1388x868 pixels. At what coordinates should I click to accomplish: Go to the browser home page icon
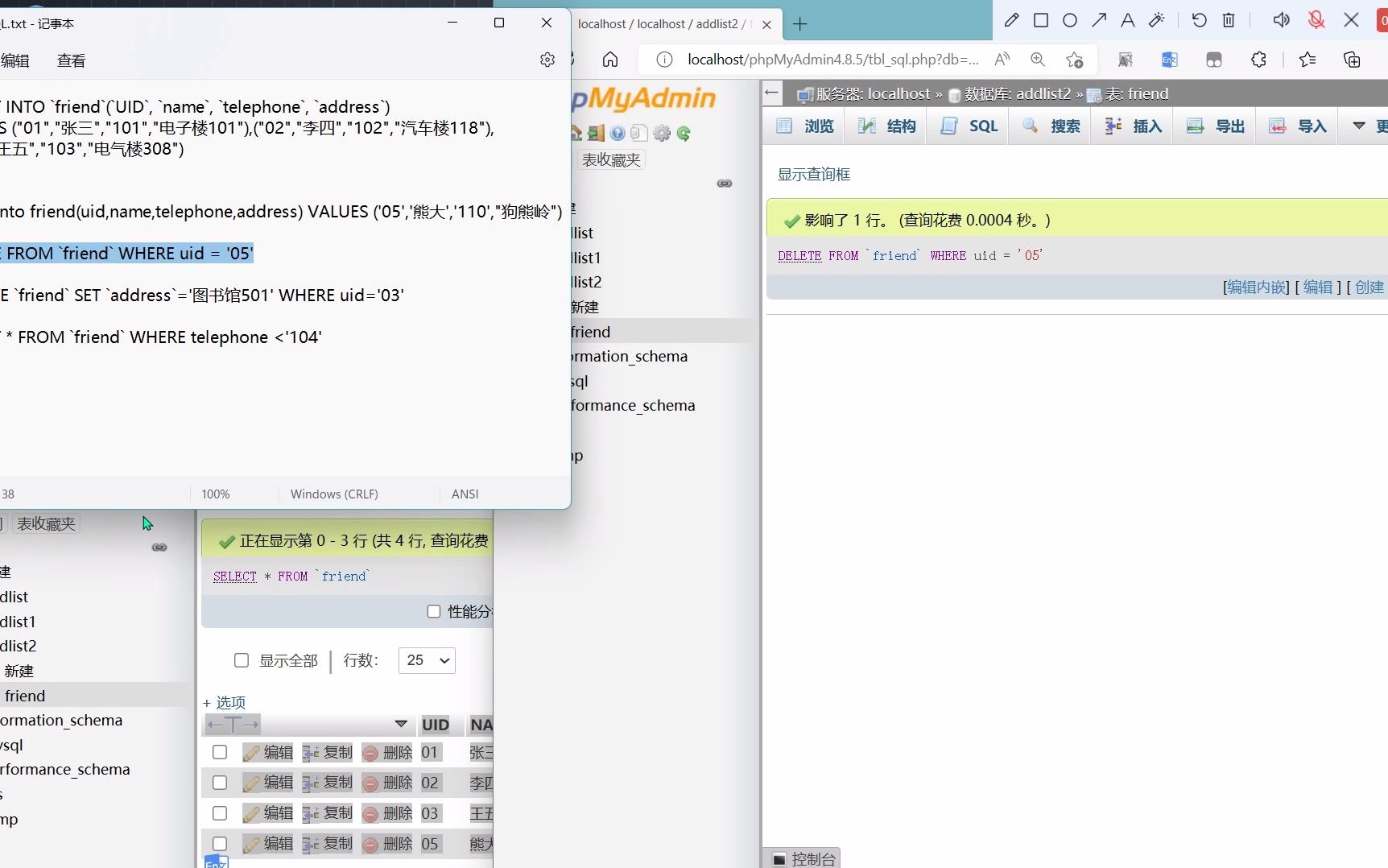click(x=610, y=60)
